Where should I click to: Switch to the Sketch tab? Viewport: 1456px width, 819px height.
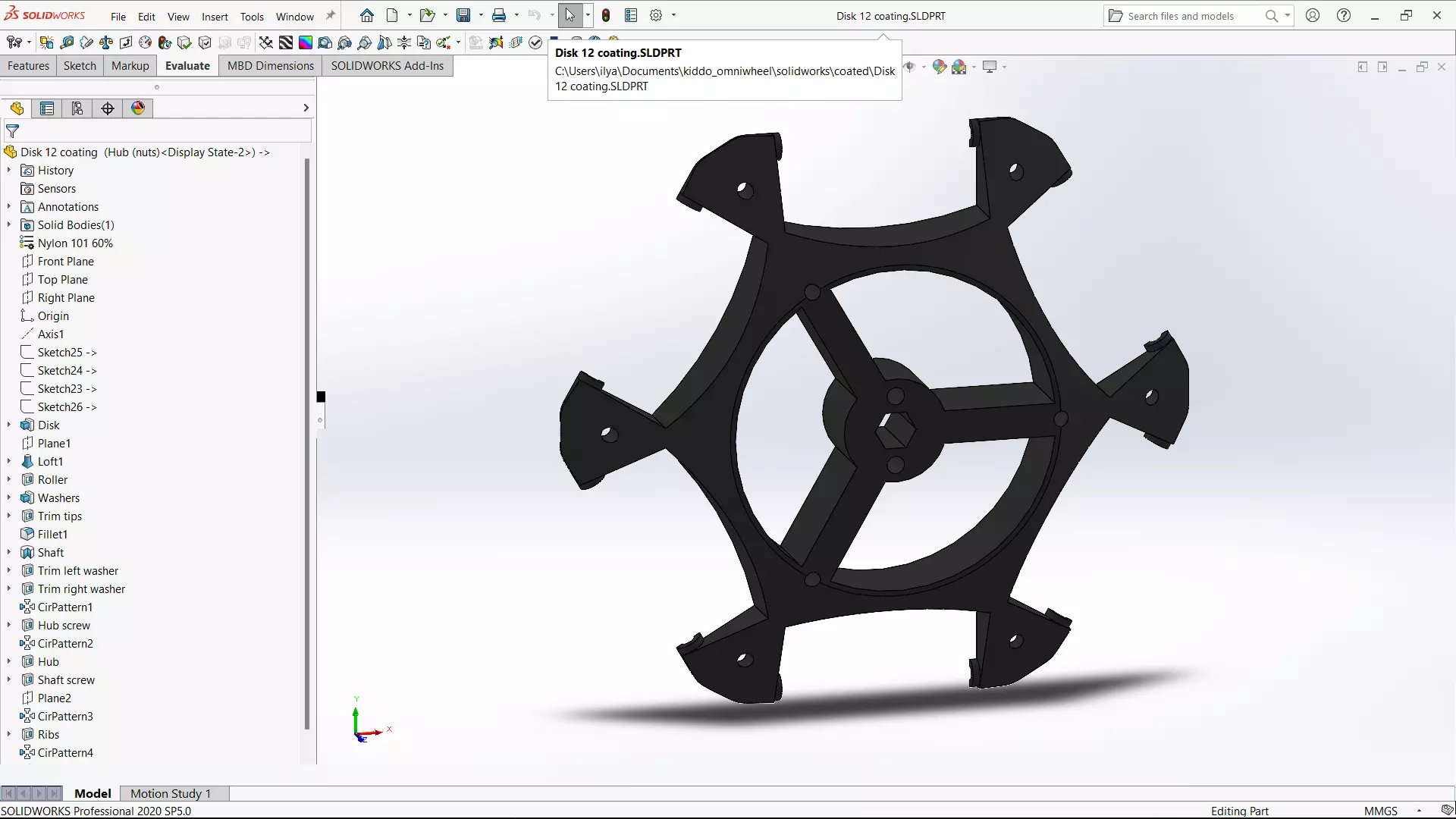[x=80, y=66]
